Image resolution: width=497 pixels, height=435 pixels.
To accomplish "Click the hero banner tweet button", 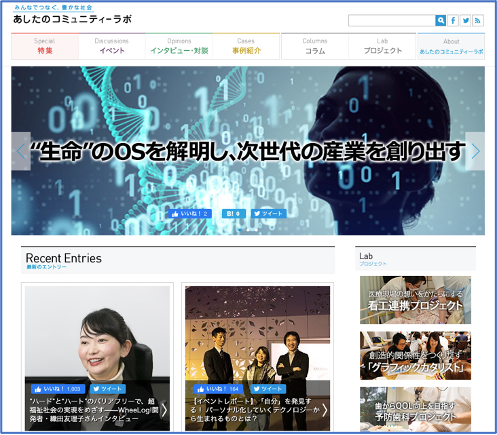I will point(269,214).
